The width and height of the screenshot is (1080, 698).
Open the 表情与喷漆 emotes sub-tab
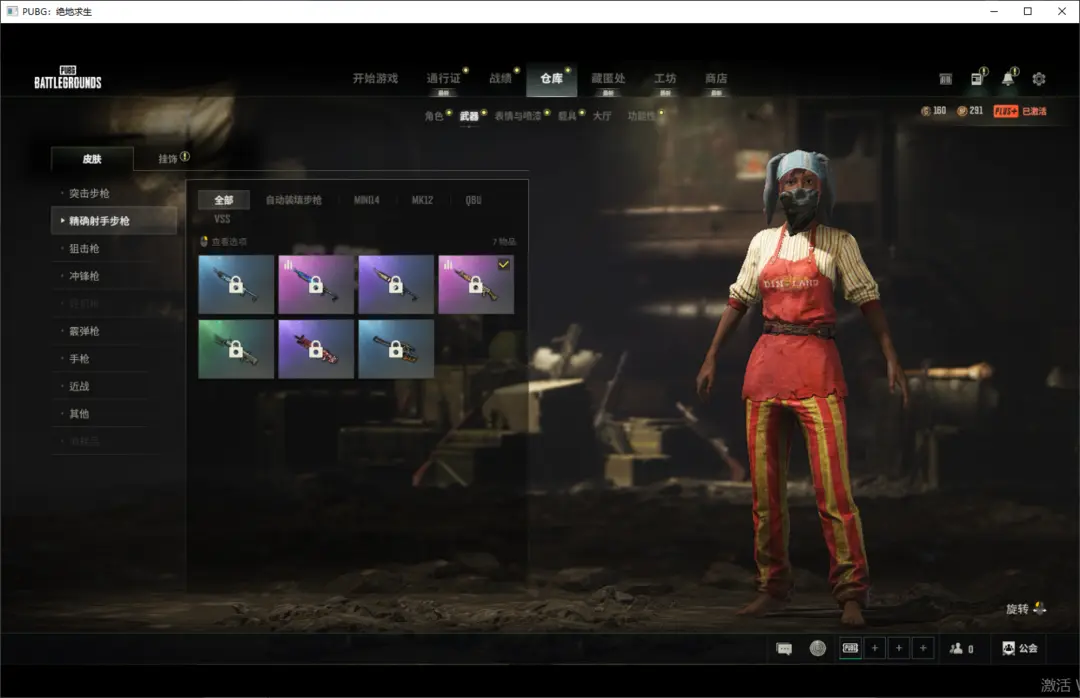[518, 116]
